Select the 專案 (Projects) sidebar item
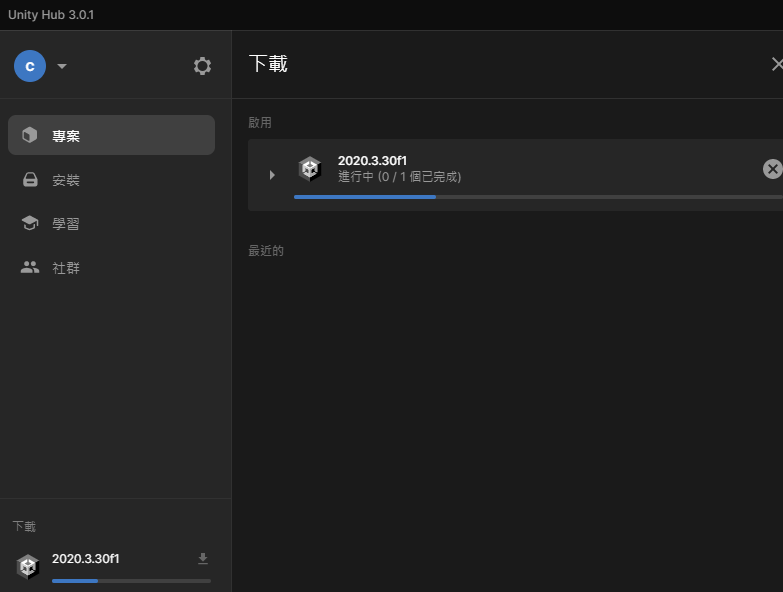The height and width of the screenshot is (592, 783). click(x=111, y=135)
